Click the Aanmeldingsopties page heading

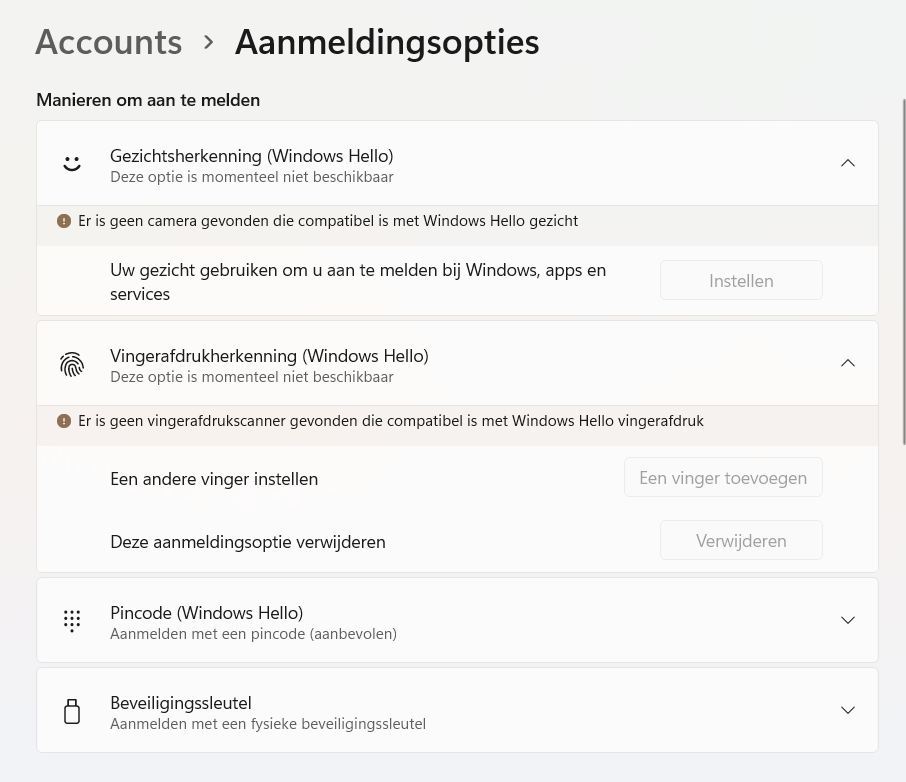tap(387, 42)
